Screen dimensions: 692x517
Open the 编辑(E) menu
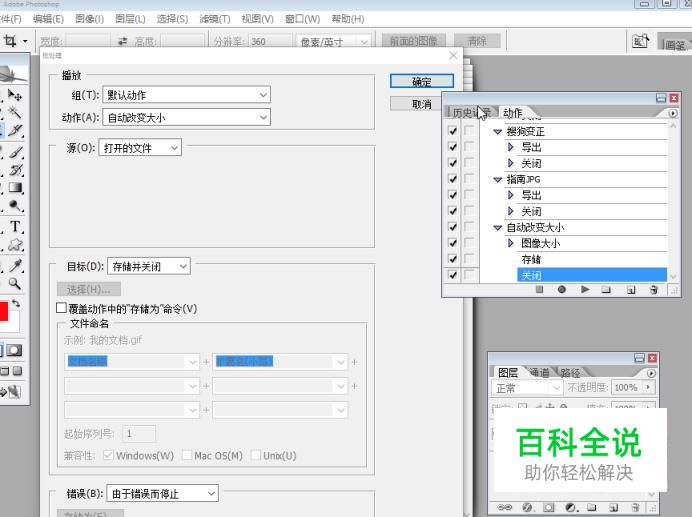[x=48, y=19]
